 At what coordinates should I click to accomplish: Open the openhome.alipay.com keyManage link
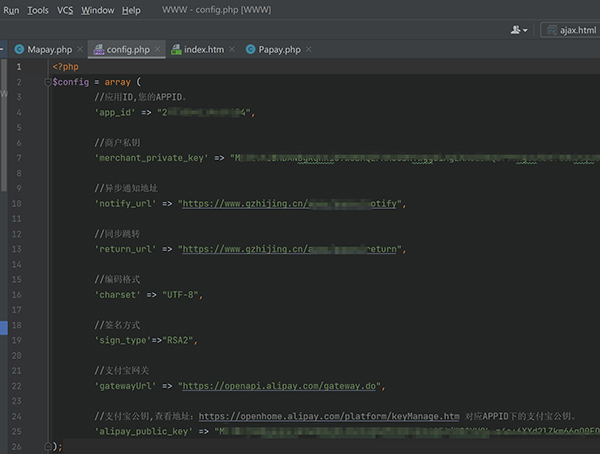[x=329, y=415]
